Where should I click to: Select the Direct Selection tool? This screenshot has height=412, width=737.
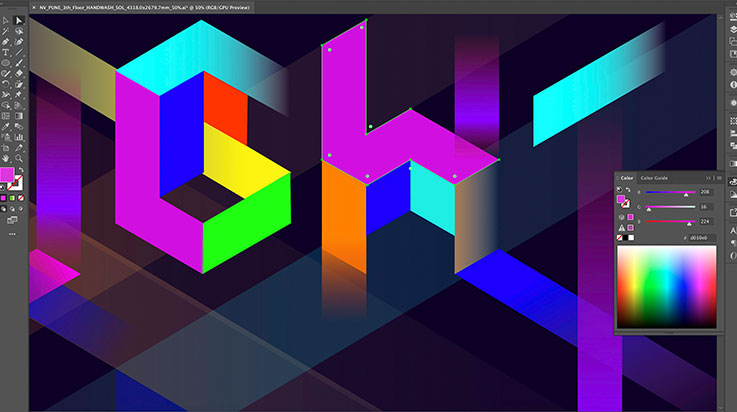point(19,21)
